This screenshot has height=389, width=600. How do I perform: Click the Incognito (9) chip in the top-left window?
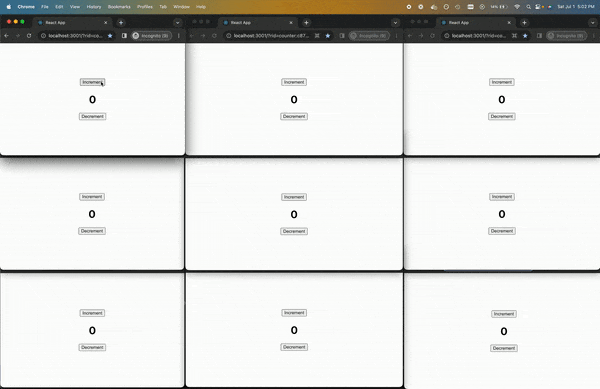click(150, 36)
